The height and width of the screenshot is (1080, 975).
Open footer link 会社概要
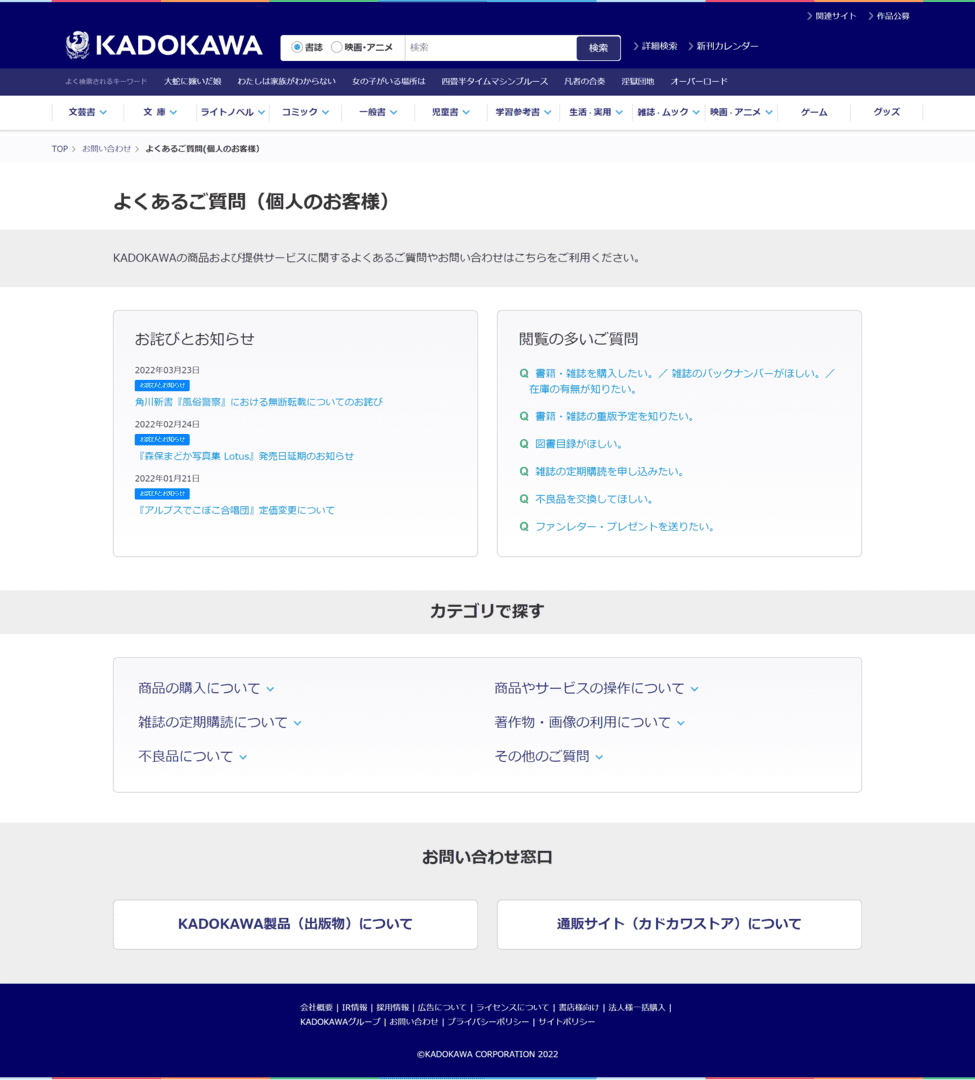316,1008
